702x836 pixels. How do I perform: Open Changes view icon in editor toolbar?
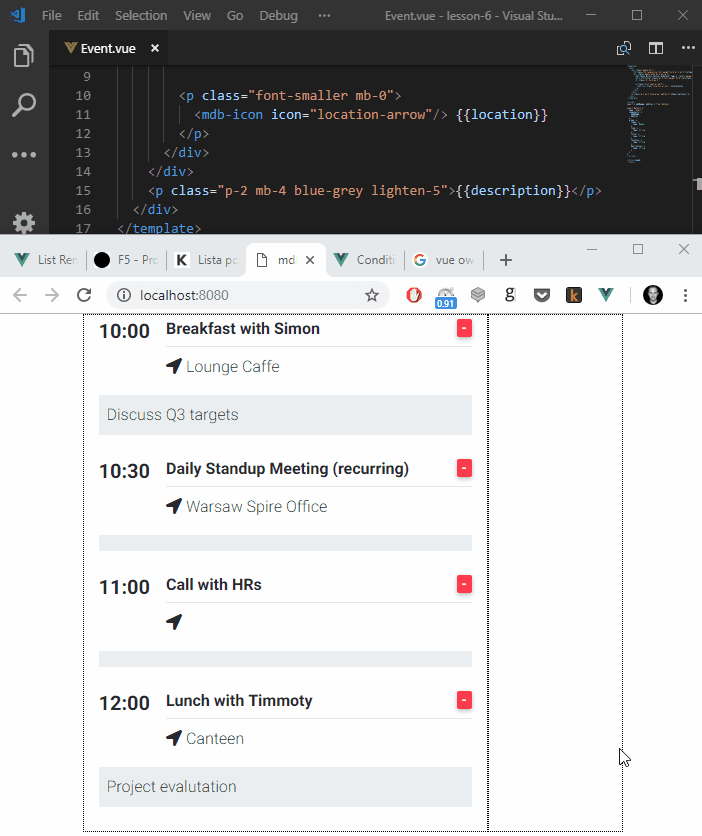624,49
